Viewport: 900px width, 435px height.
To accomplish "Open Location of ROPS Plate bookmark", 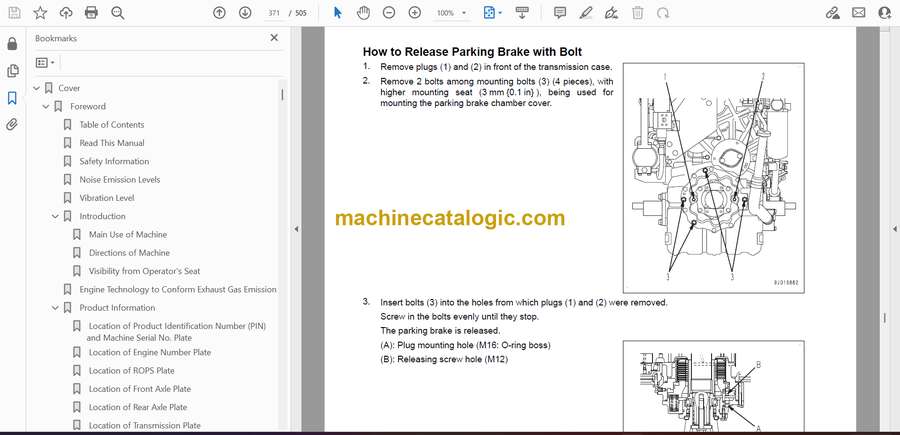I will 131,371.
